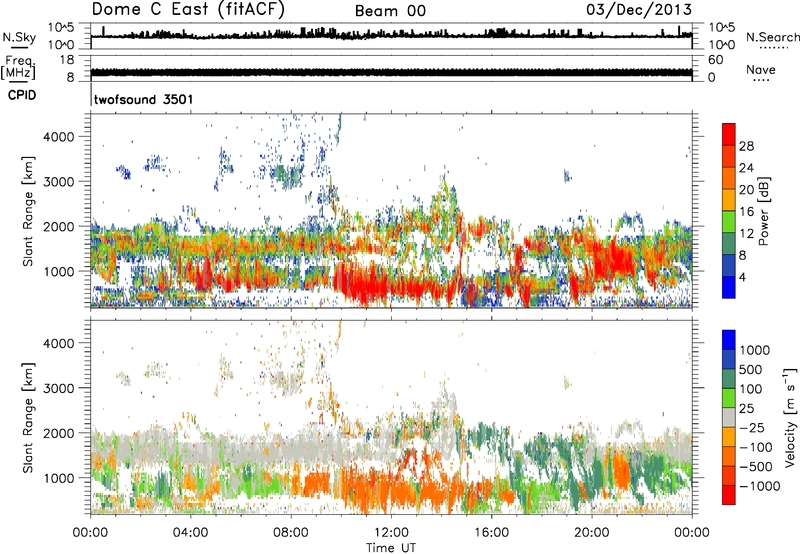The image size is (800, 554).
Task: Click the '-1000' tick on the Velocity scale
Action: [x=760, y=486]
